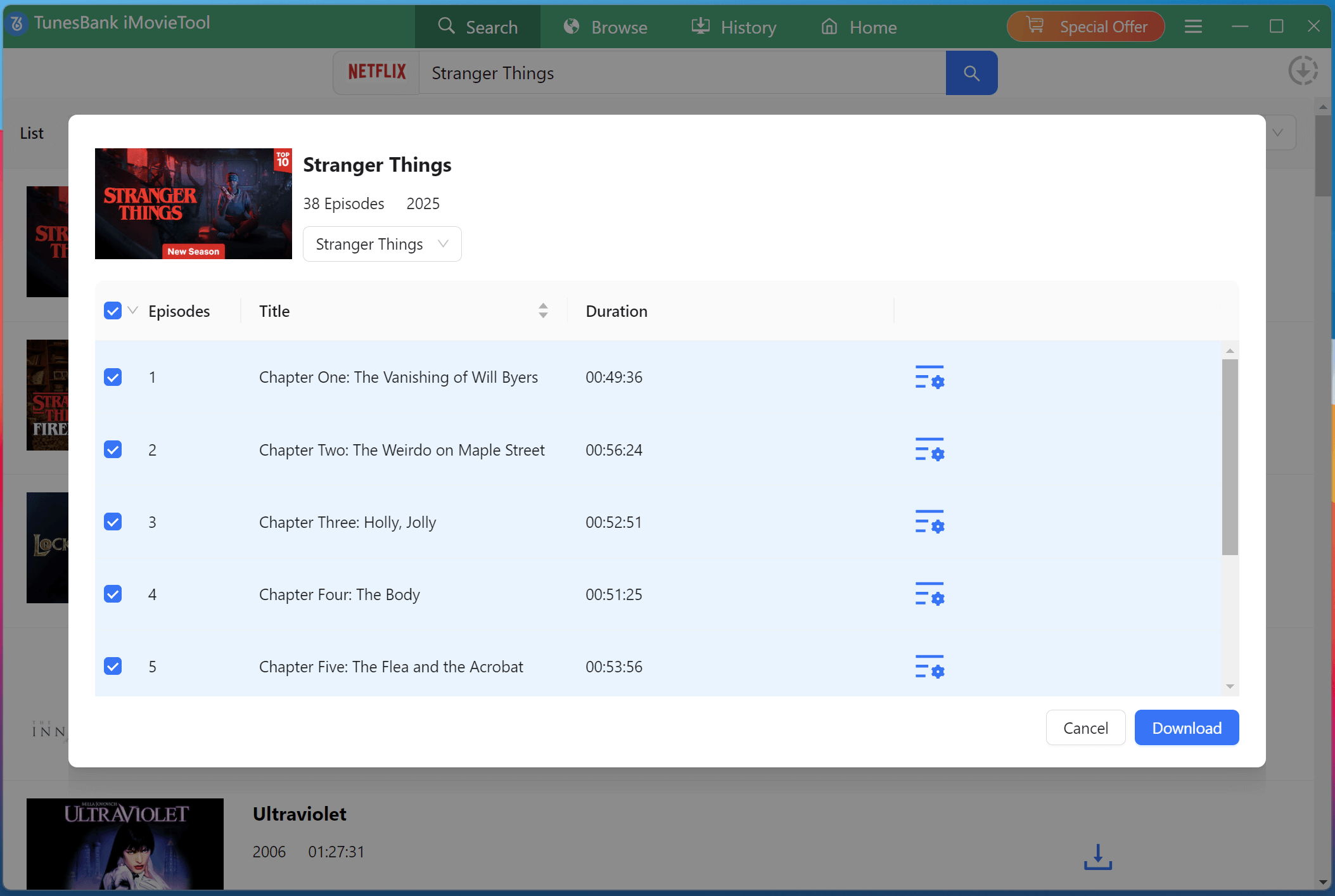Click the Ultraviolet title text
Image resolution: width=1335 pixels, height=896 pixels.
coord(300,814)
